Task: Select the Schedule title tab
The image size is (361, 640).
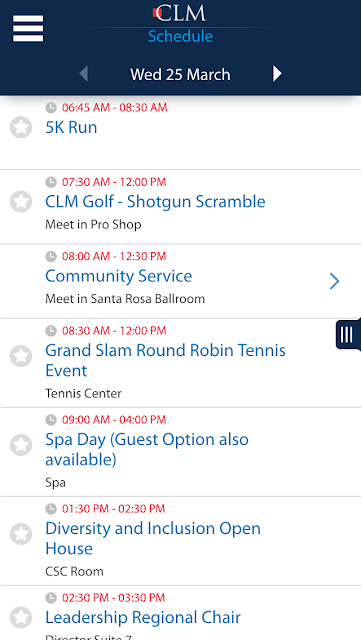Action: tap(180, 36)
